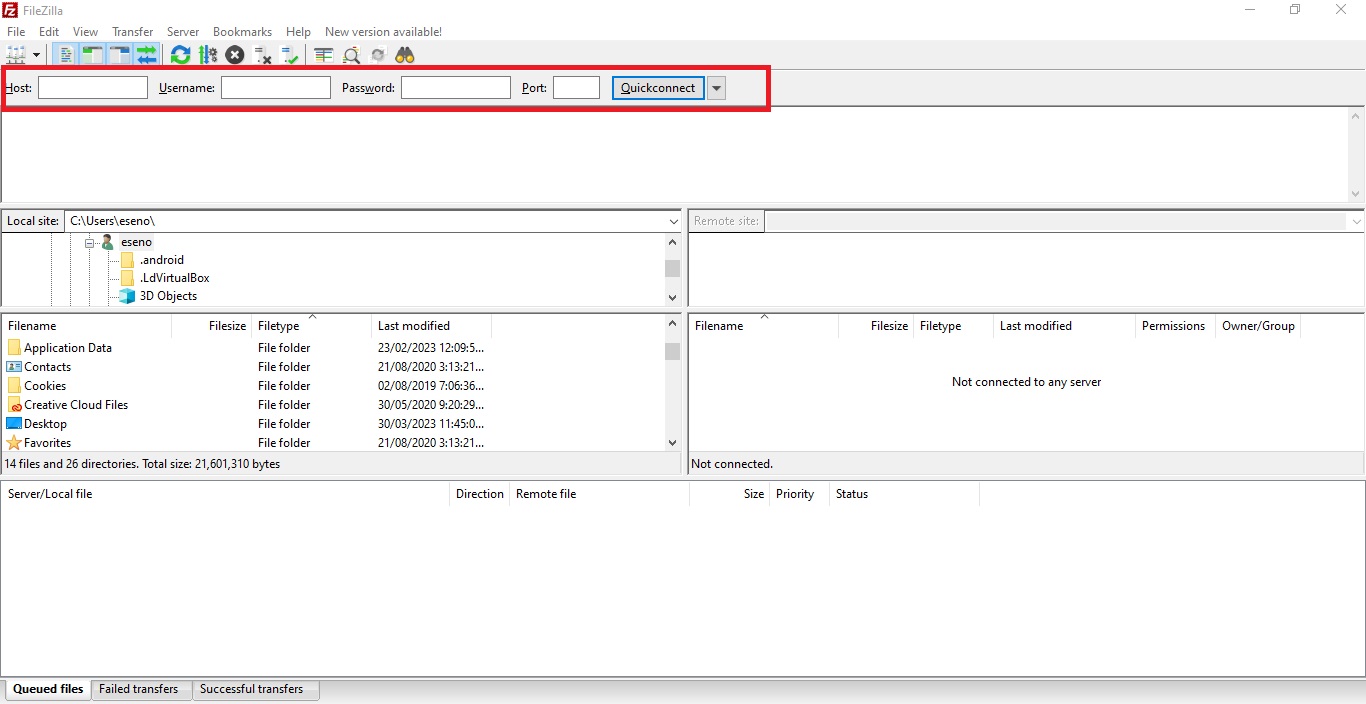Select the eseno folder in the tree

tap(136, 242)
